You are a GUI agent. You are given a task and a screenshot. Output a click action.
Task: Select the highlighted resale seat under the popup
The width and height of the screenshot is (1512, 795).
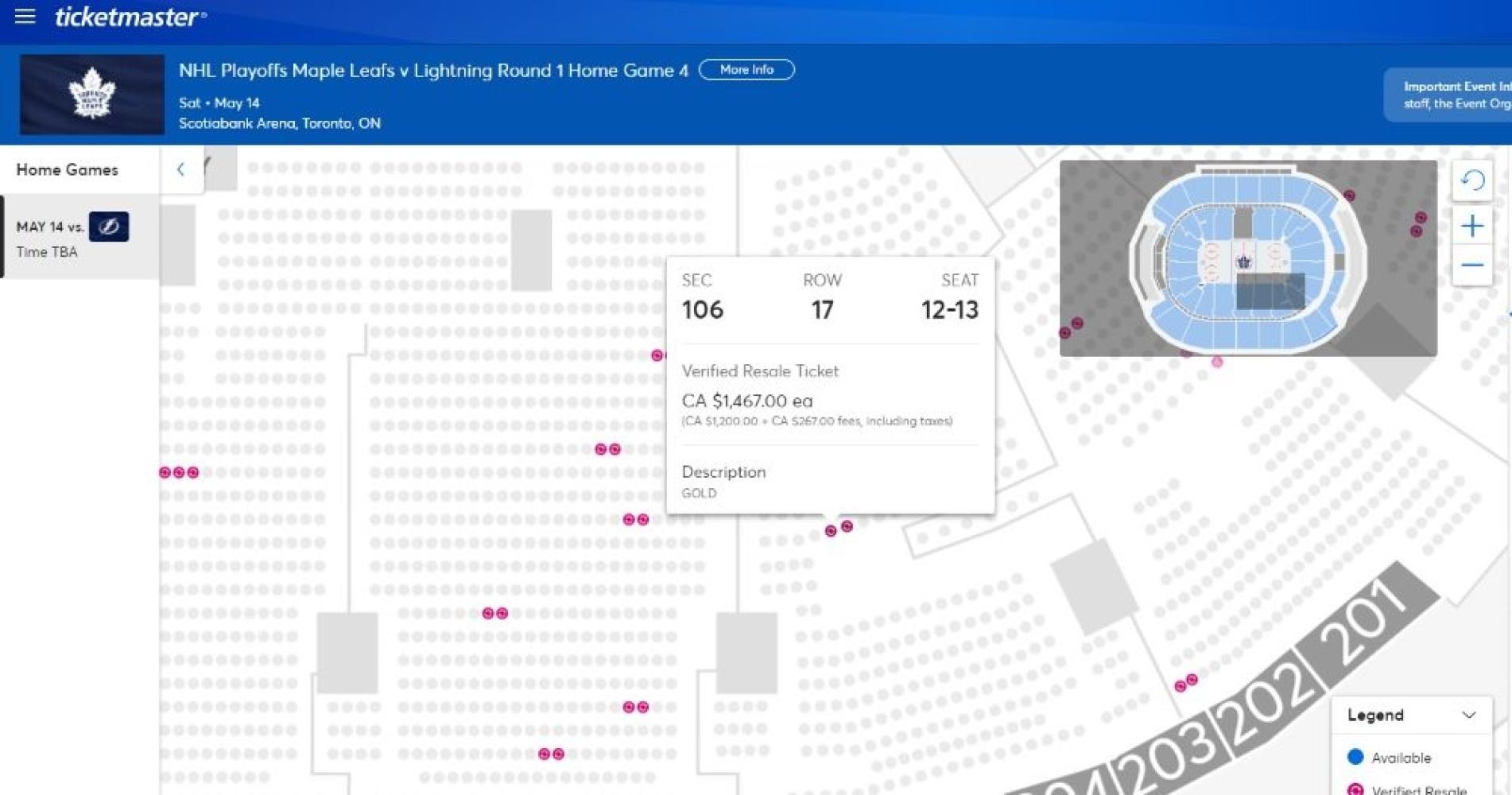point(831,530)
